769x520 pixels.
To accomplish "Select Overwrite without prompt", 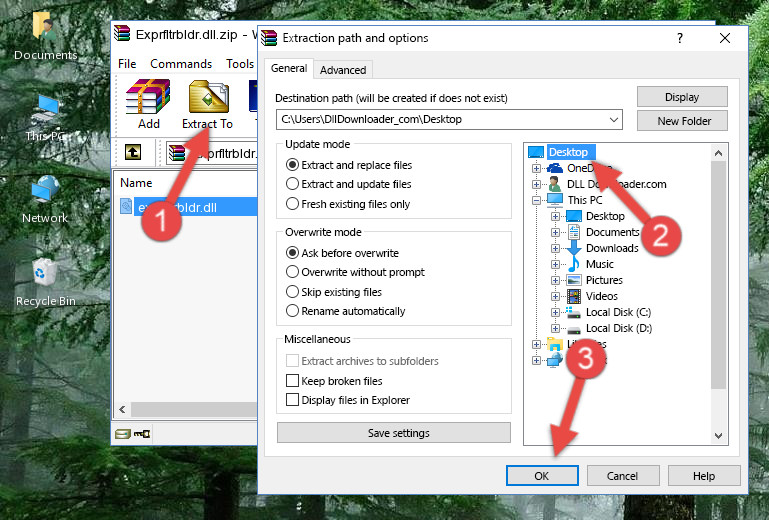I will pos(292,272).
